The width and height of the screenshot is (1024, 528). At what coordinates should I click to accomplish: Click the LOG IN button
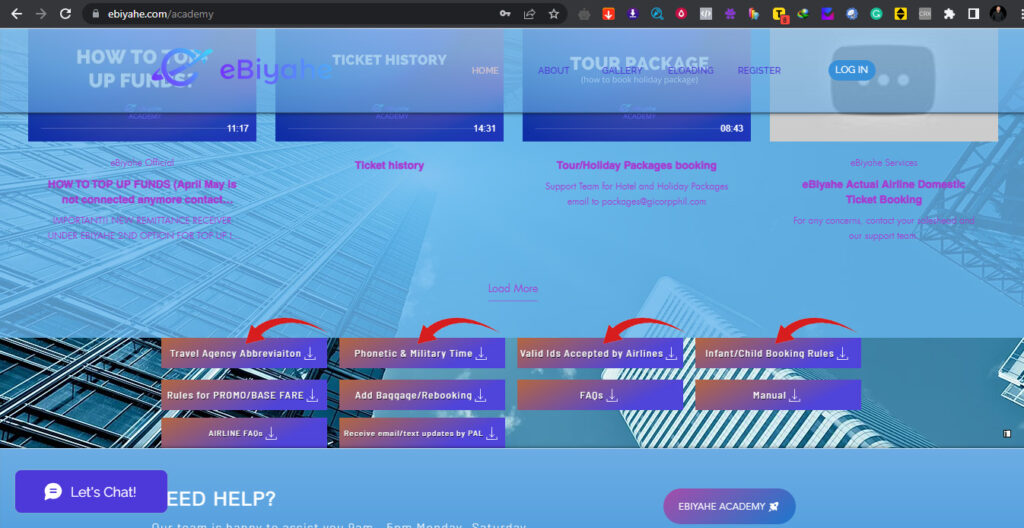(x=852, y=70)
